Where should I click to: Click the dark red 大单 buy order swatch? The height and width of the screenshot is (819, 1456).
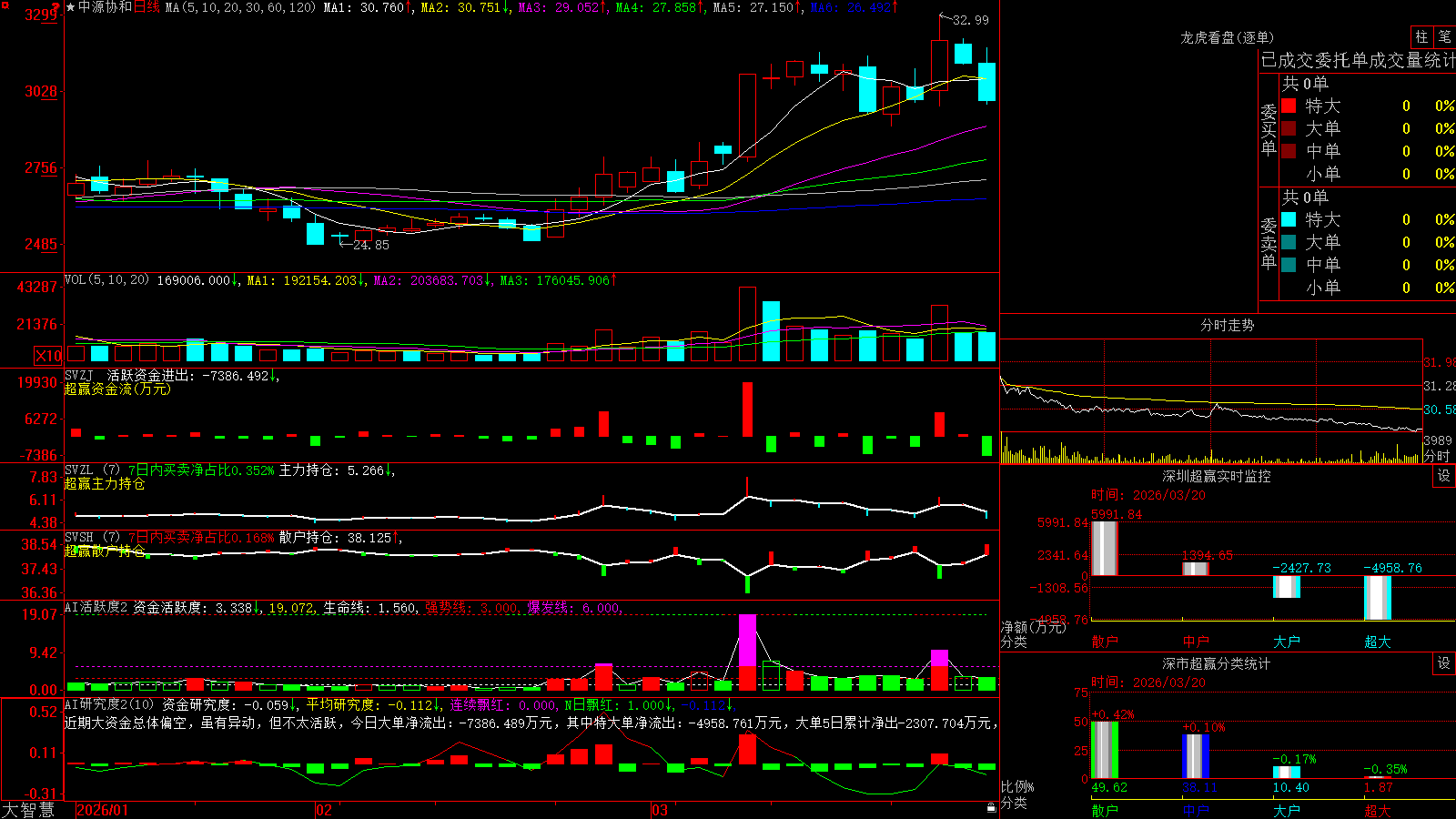tap(1289, 128)
